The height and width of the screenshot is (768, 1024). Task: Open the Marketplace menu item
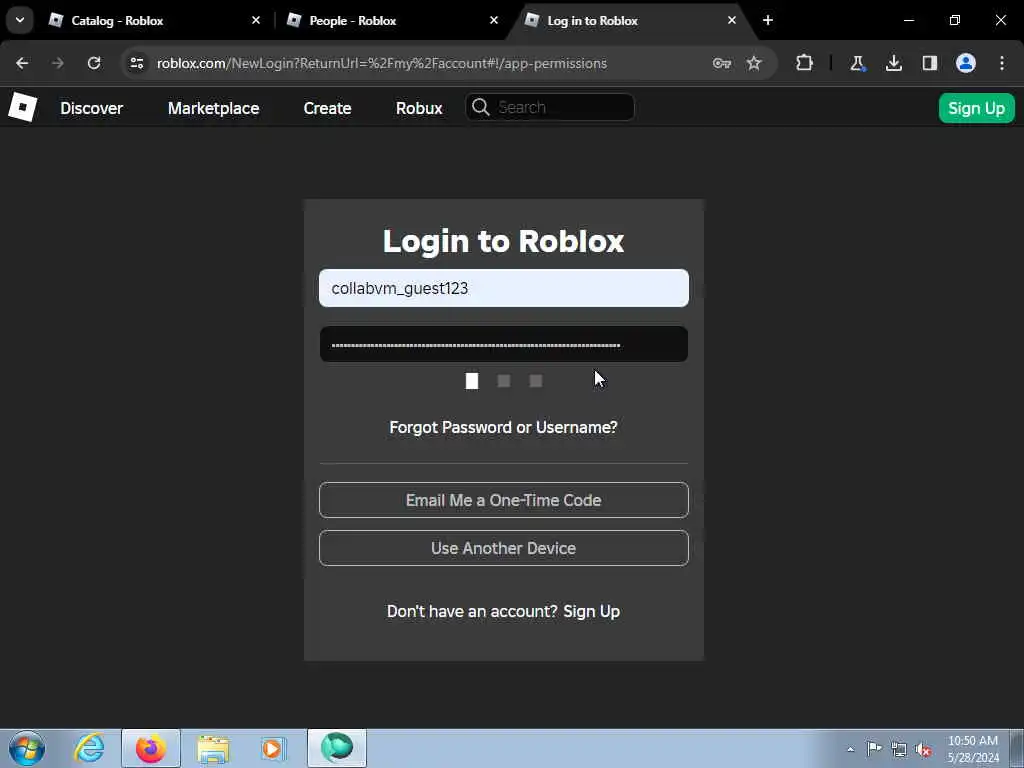click(214, 108)
